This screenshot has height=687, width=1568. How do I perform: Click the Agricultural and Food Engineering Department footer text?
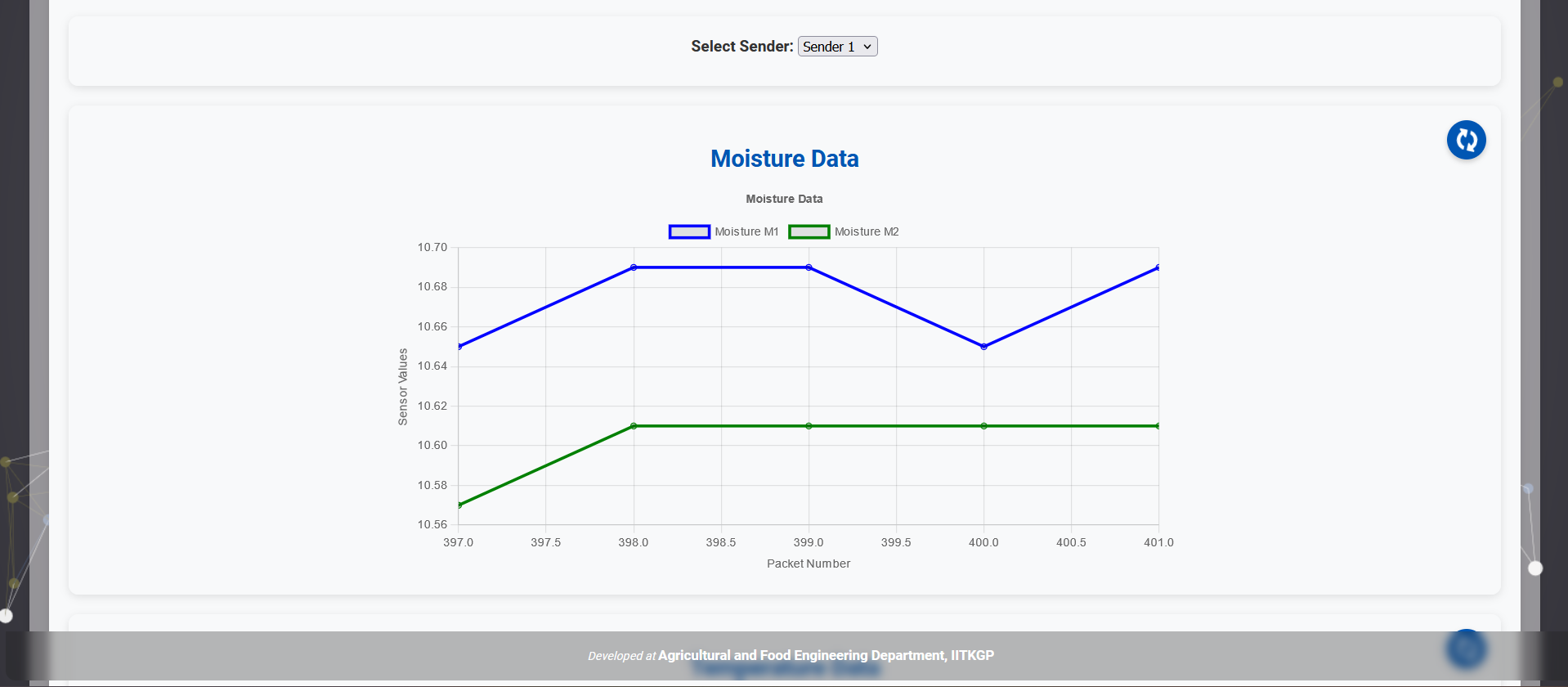[826, 655]
